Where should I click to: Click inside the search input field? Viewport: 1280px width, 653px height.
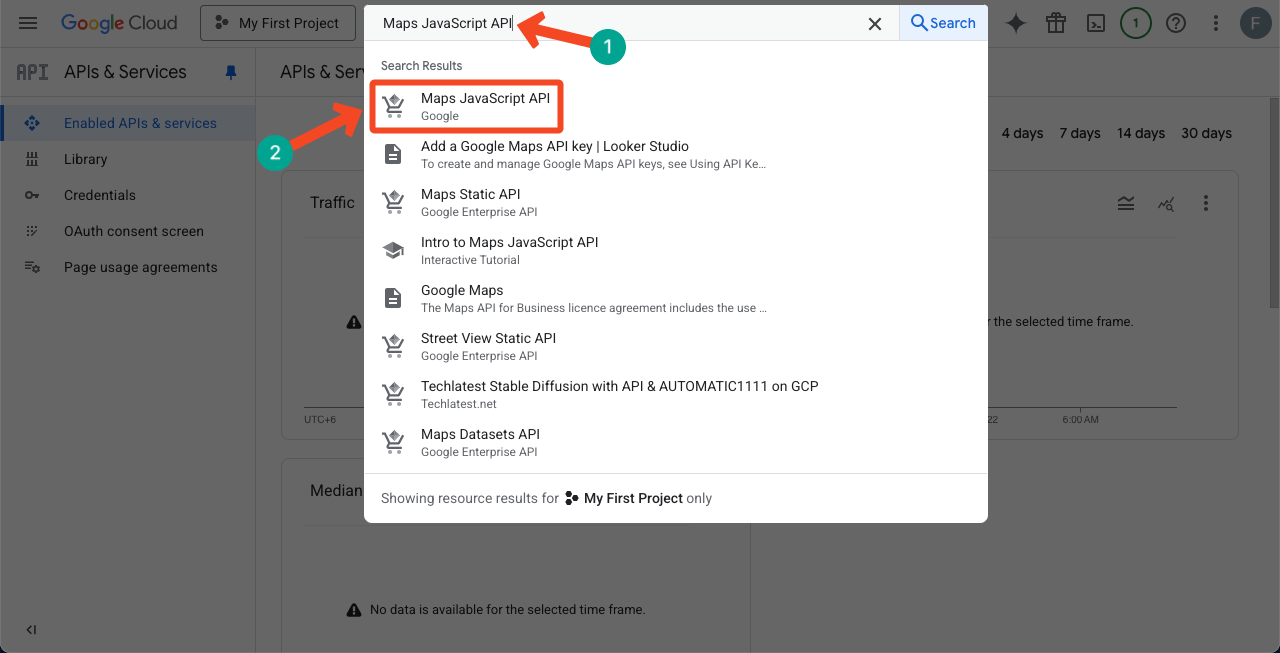coord(615,23)
